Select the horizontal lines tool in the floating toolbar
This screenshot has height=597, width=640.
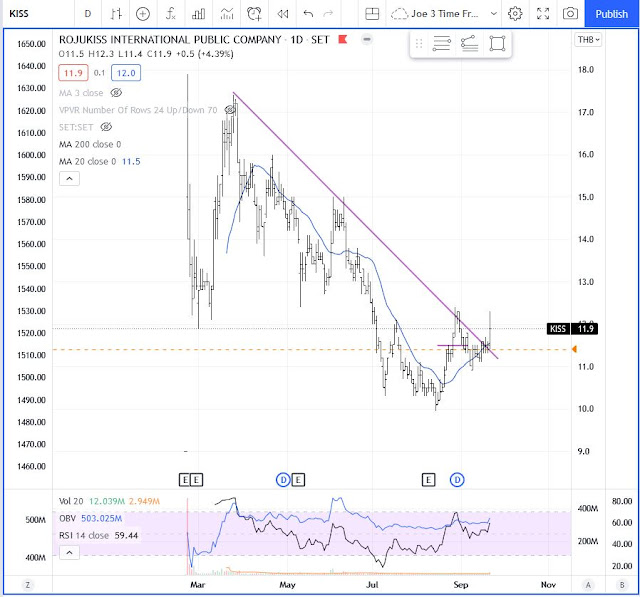coord(442,43)
